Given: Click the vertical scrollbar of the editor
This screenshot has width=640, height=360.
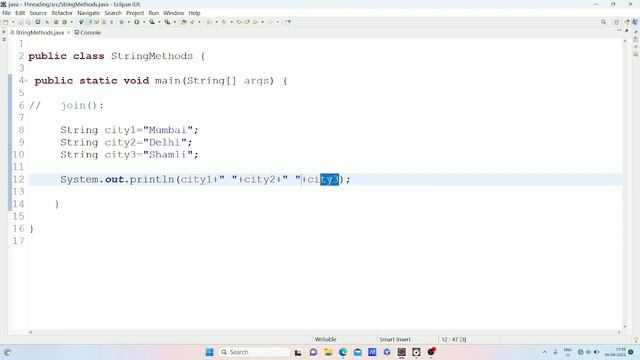Looking at the screenshot, I should click(625, 184).
